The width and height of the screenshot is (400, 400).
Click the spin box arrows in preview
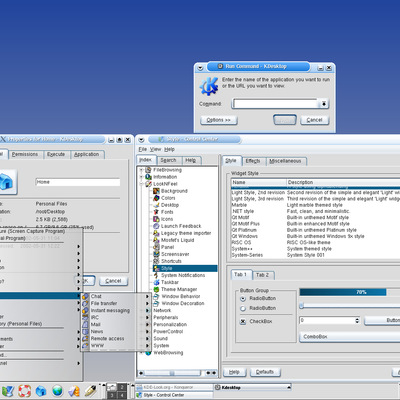click(x=357, y=321)
